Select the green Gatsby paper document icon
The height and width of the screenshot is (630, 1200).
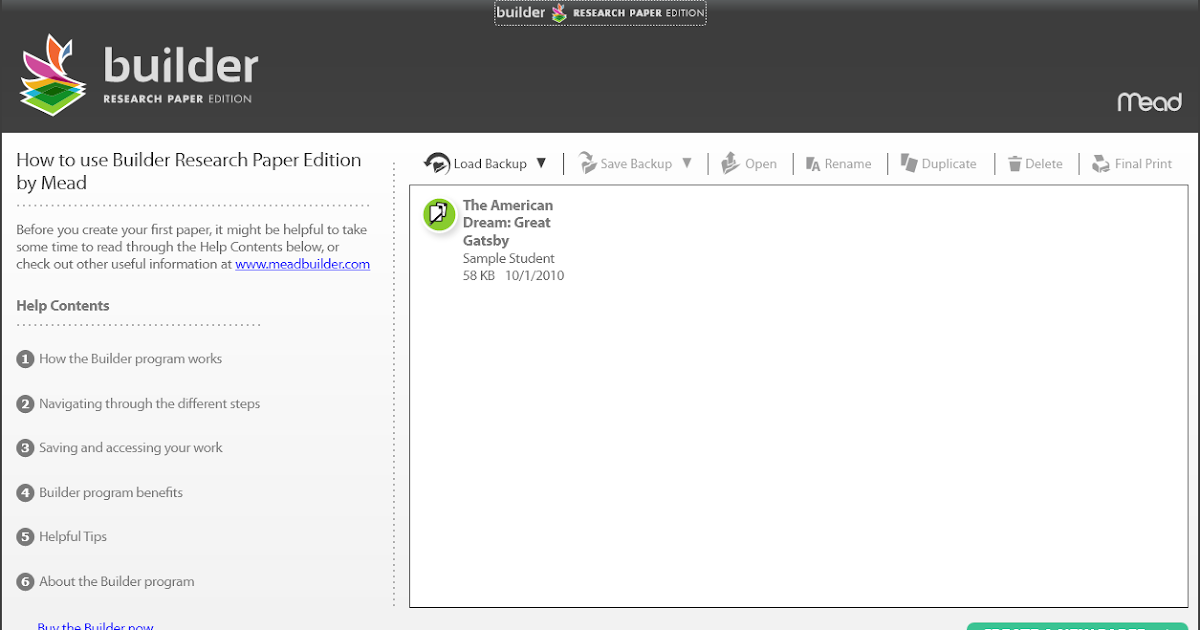pyautogui.click(x=439, y=214)
